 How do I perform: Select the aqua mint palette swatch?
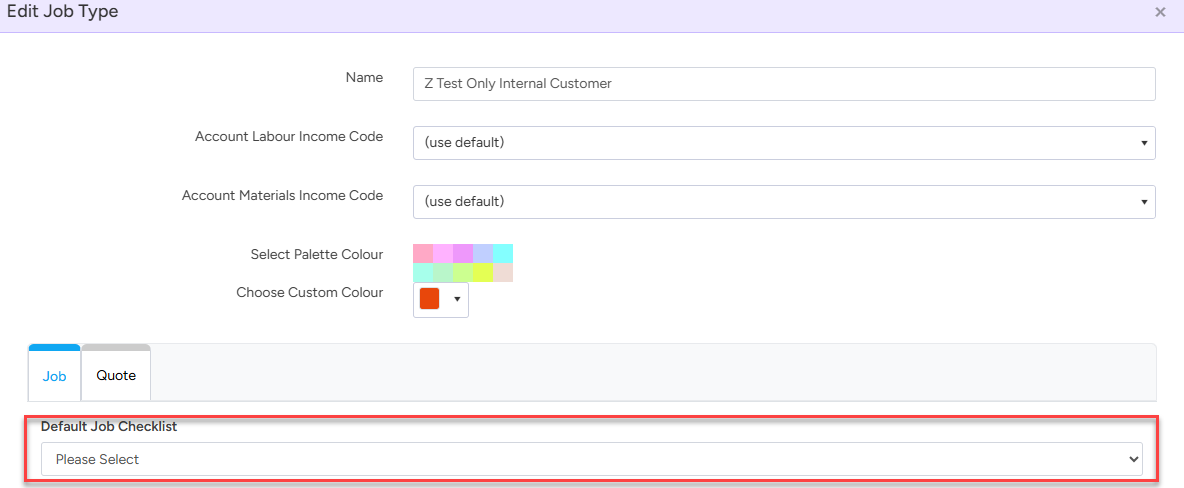click(423, 273)
